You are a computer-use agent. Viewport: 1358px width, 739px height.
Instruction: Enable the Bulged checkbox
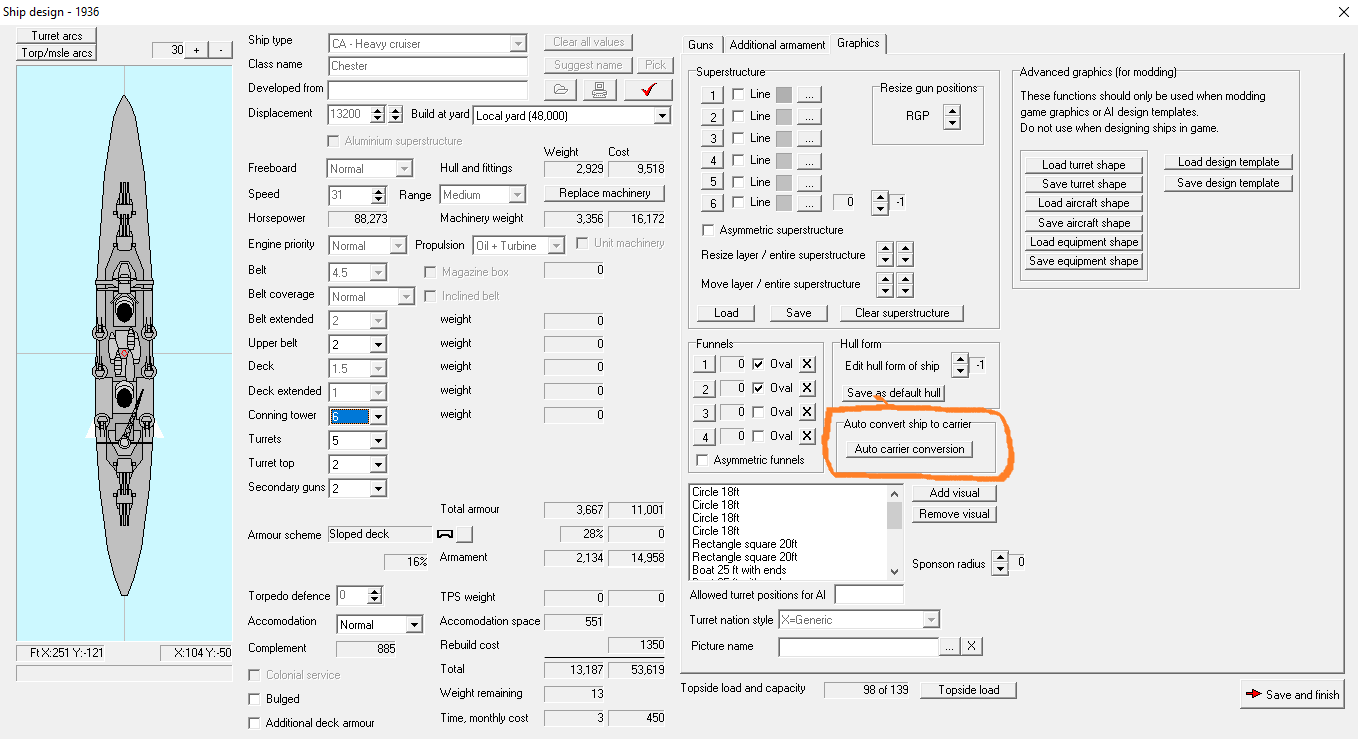(254, 699)
